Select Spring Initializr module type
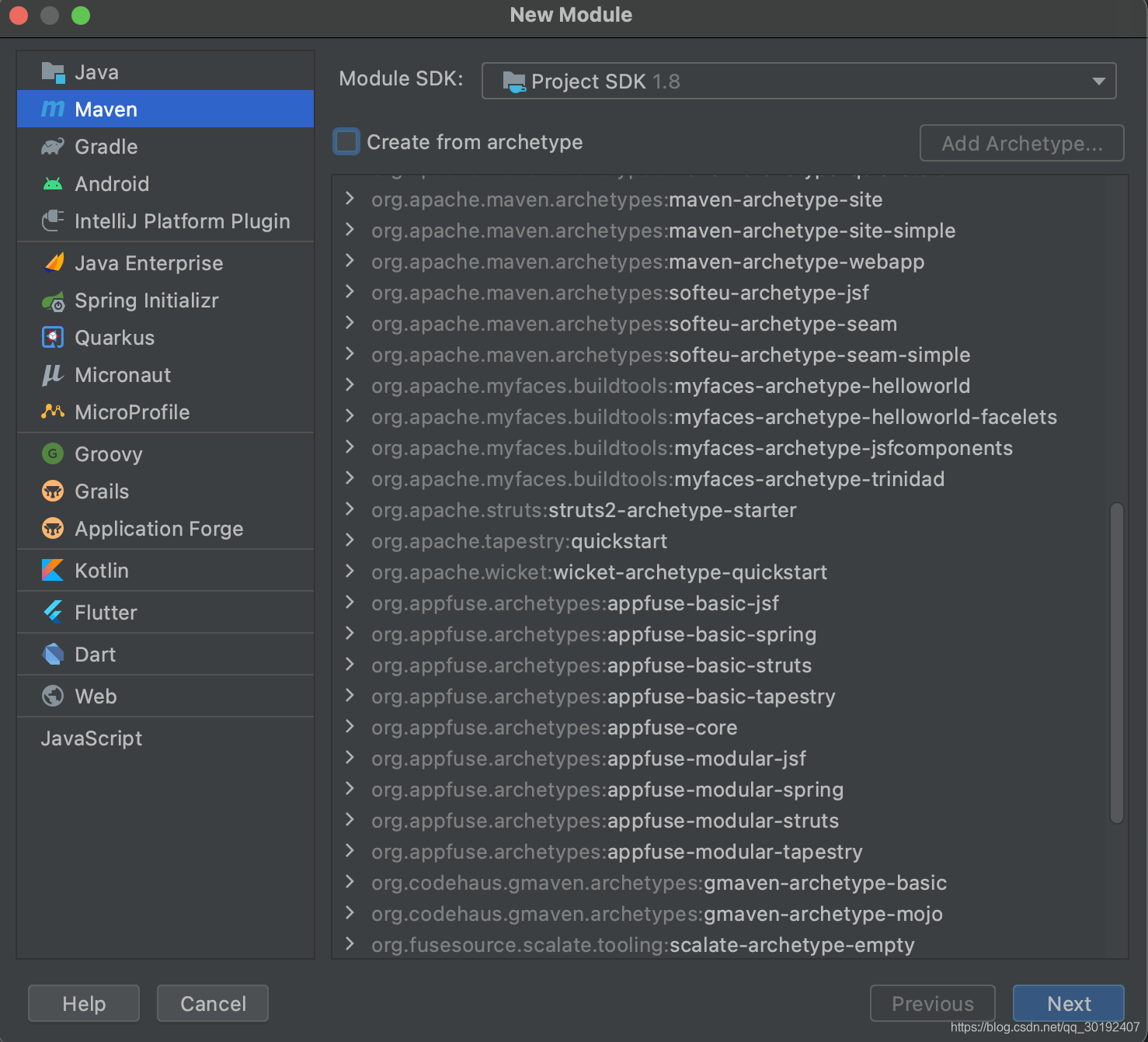This screenshot has width=1148, height=1042. coord(165,300)
